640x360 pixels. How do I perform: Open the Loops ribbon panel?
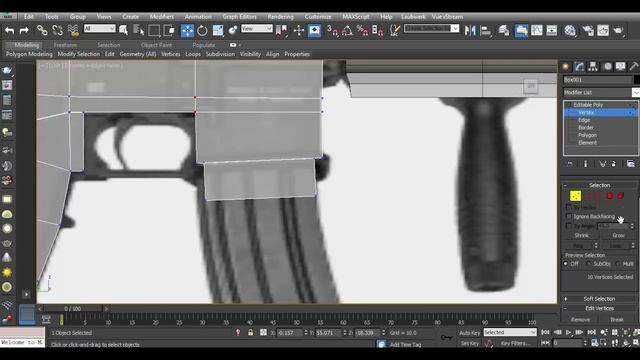click(x=193, y=54)
